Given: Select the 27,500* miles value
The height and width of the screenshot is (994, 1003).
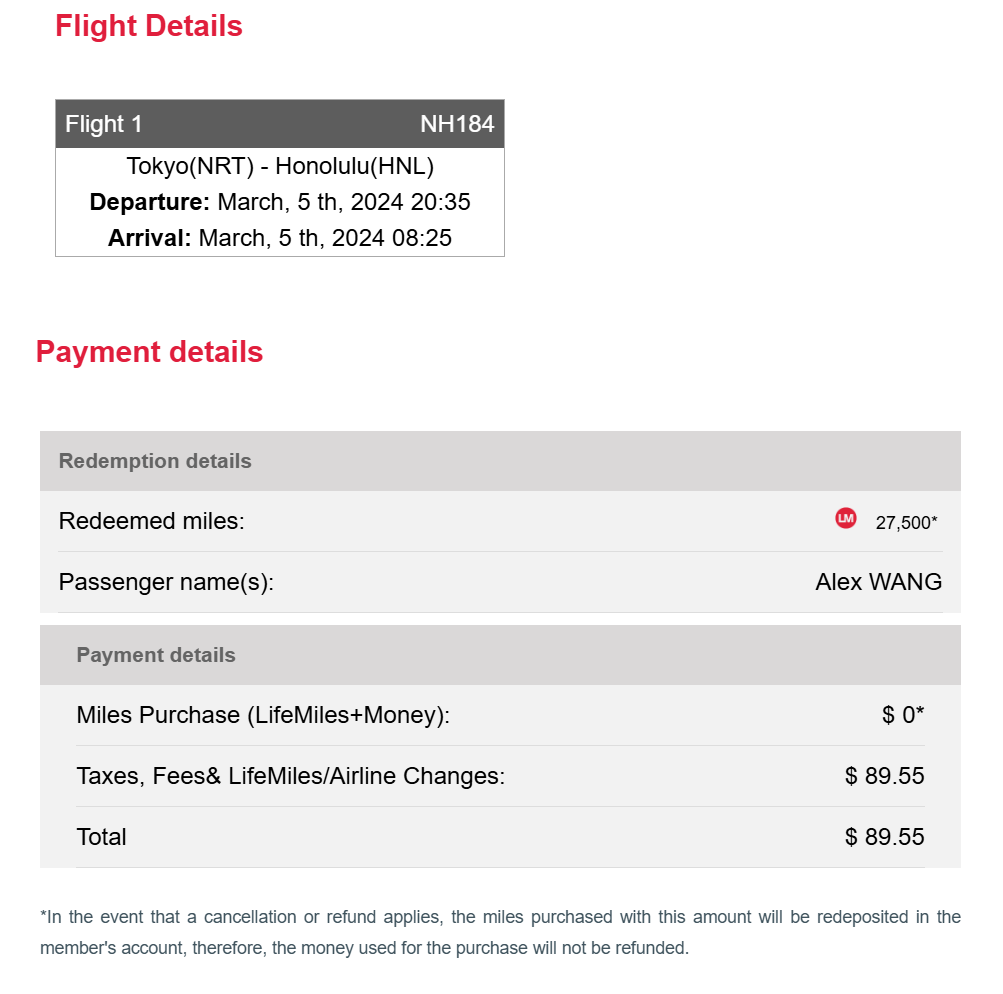Looking at the screenshot, I should click(906, 523).
